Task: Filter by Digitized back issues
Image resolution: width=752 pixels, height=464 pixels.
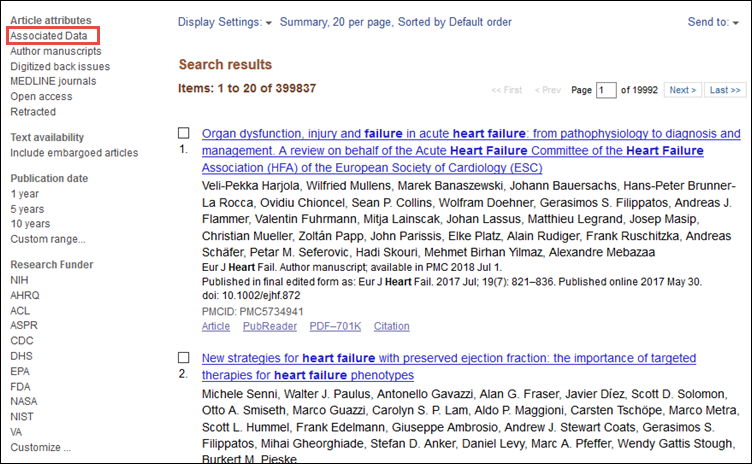Action: [x=60, y=67]
